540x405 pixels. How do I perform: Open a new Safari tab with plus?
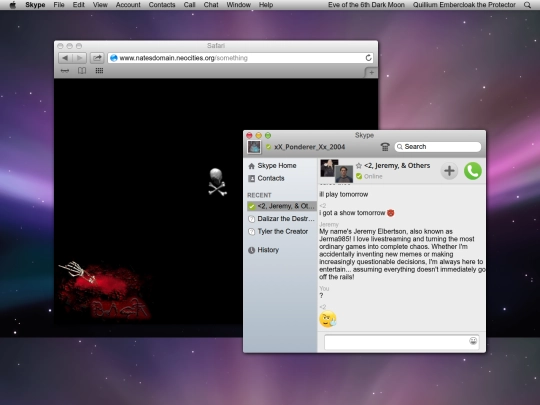click(x=371, y=72)
